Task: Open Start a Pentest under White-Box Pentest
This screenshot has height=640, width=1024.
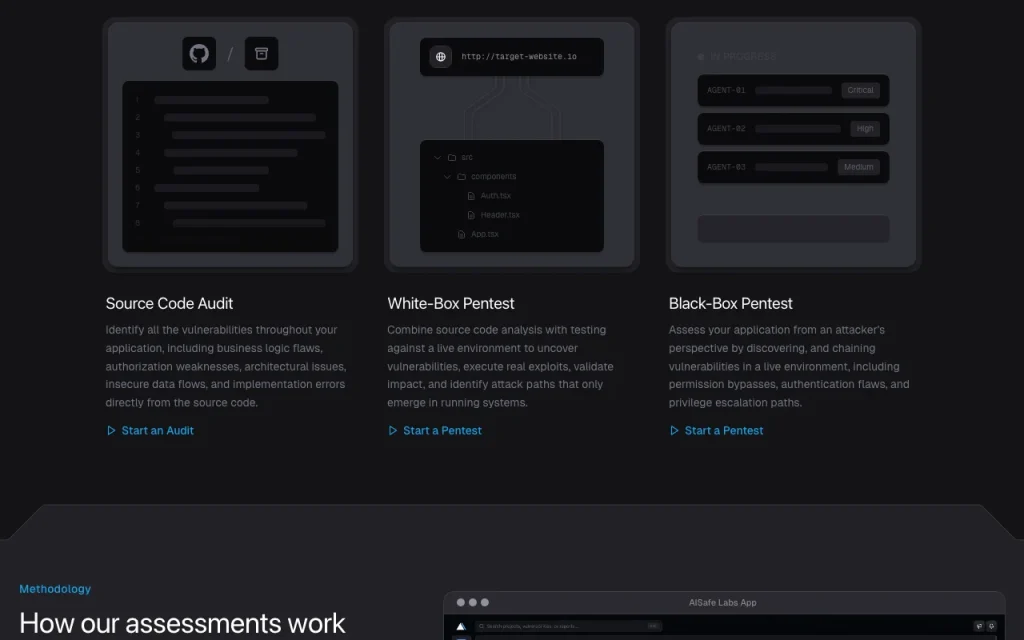Action: click(x=442, y=430)
